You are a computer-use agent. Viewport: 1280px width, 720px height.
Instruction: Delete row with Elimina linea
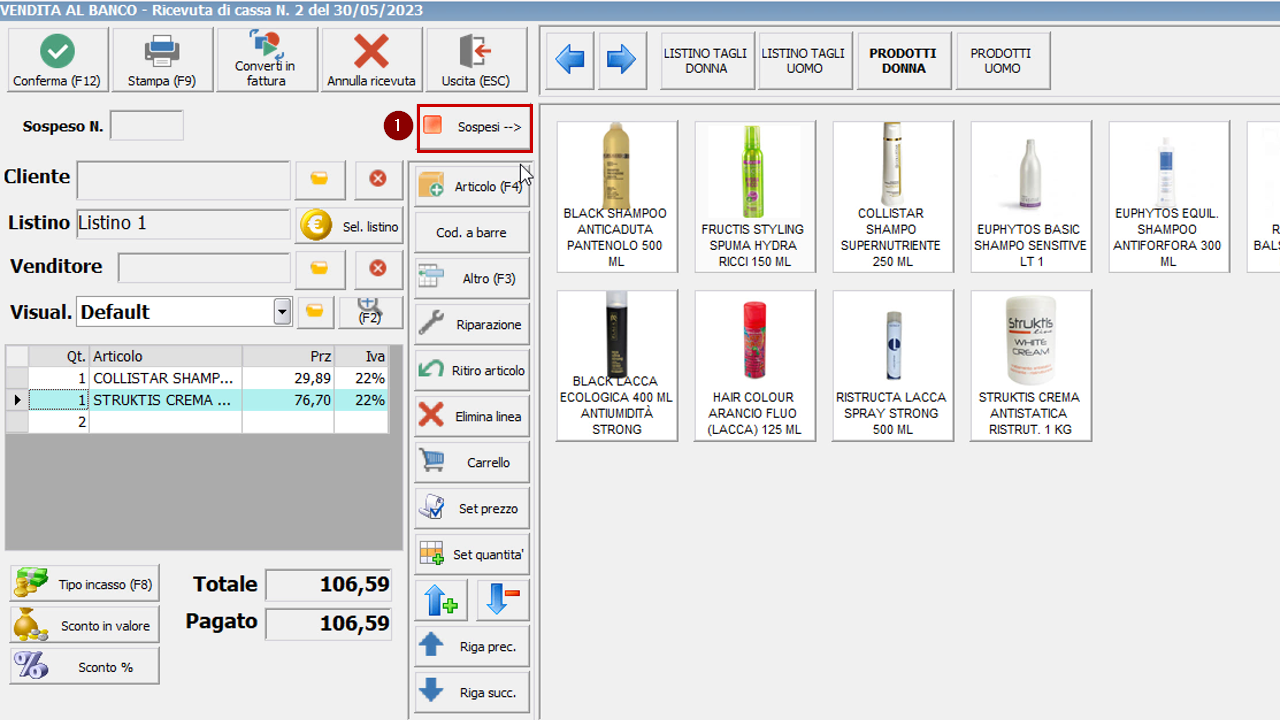(x=472, y=416)
